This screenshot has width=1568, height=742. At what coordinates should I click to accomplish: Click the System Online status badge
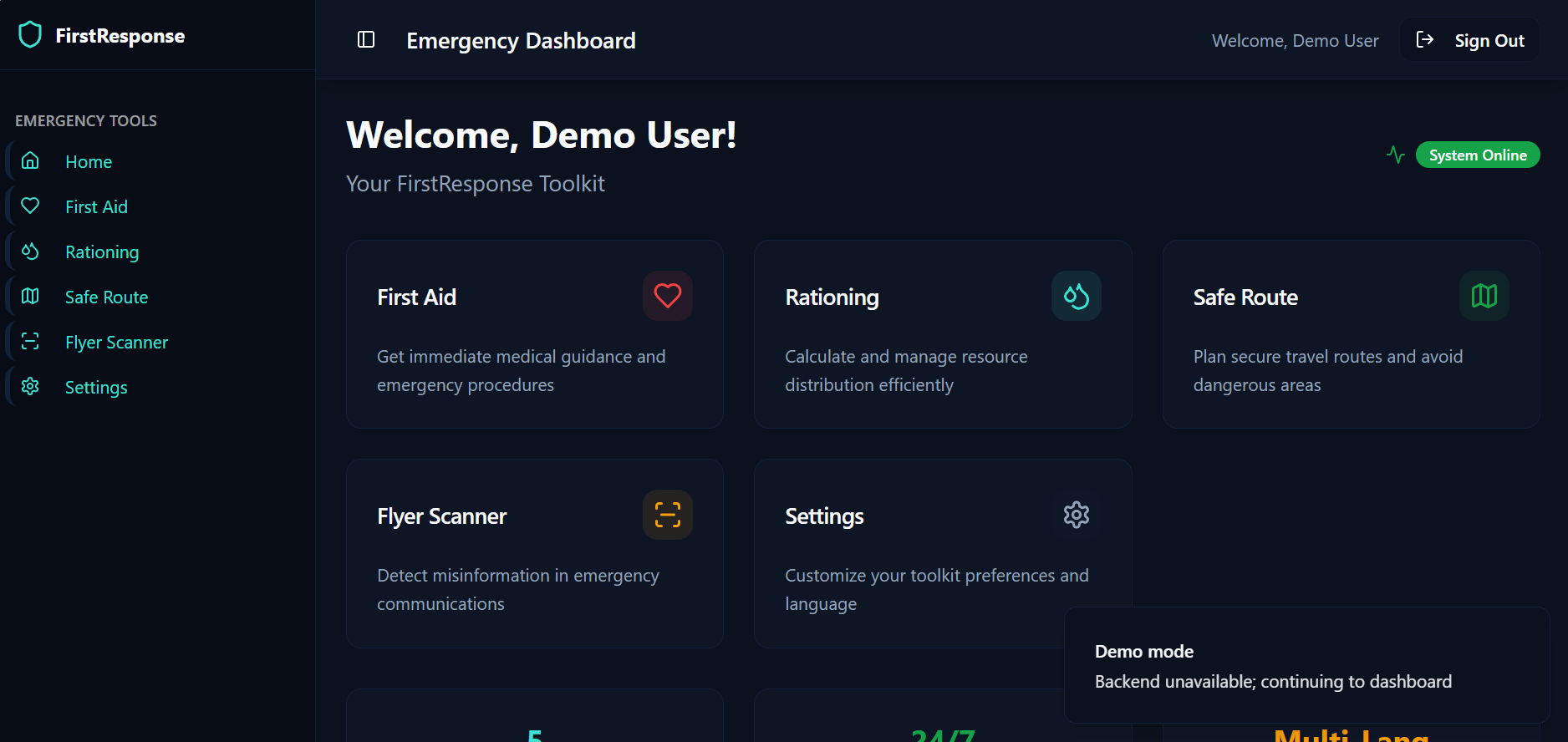(1478, 155)
